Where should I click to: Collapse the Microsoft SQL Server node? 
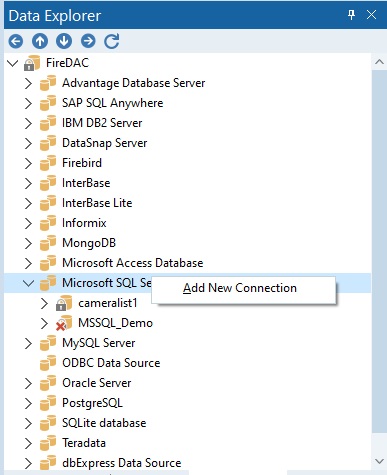pos(29,283)
